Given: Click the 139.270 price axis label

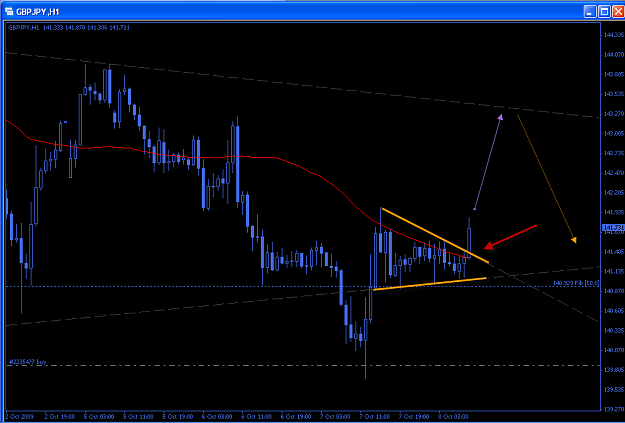Looking at the screenshot, I should (614, 409).
